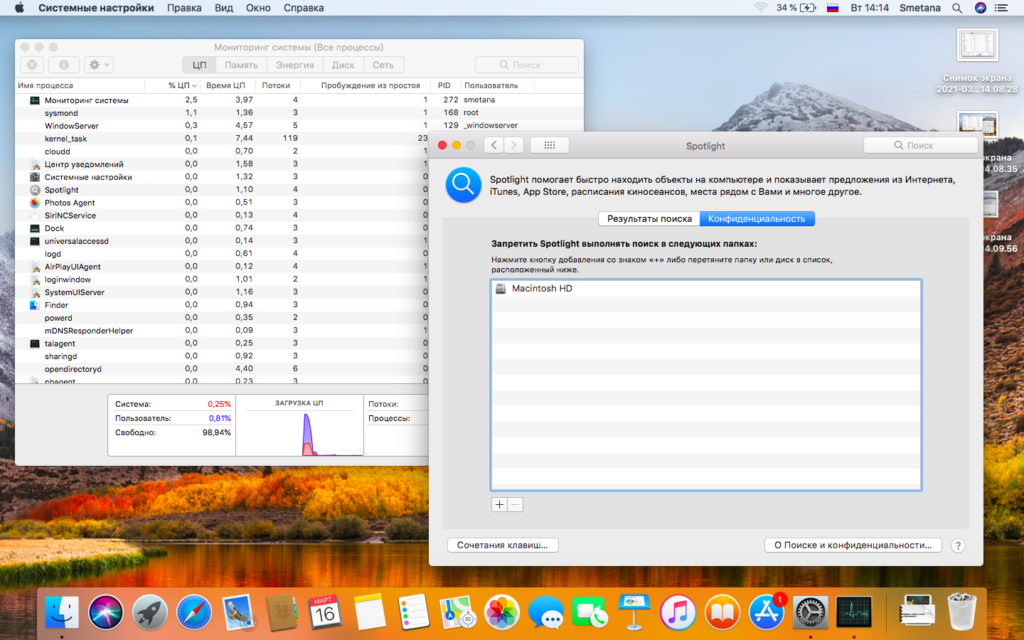
Task: Open Reminders list icon in Dock
Action: point(413,613)
